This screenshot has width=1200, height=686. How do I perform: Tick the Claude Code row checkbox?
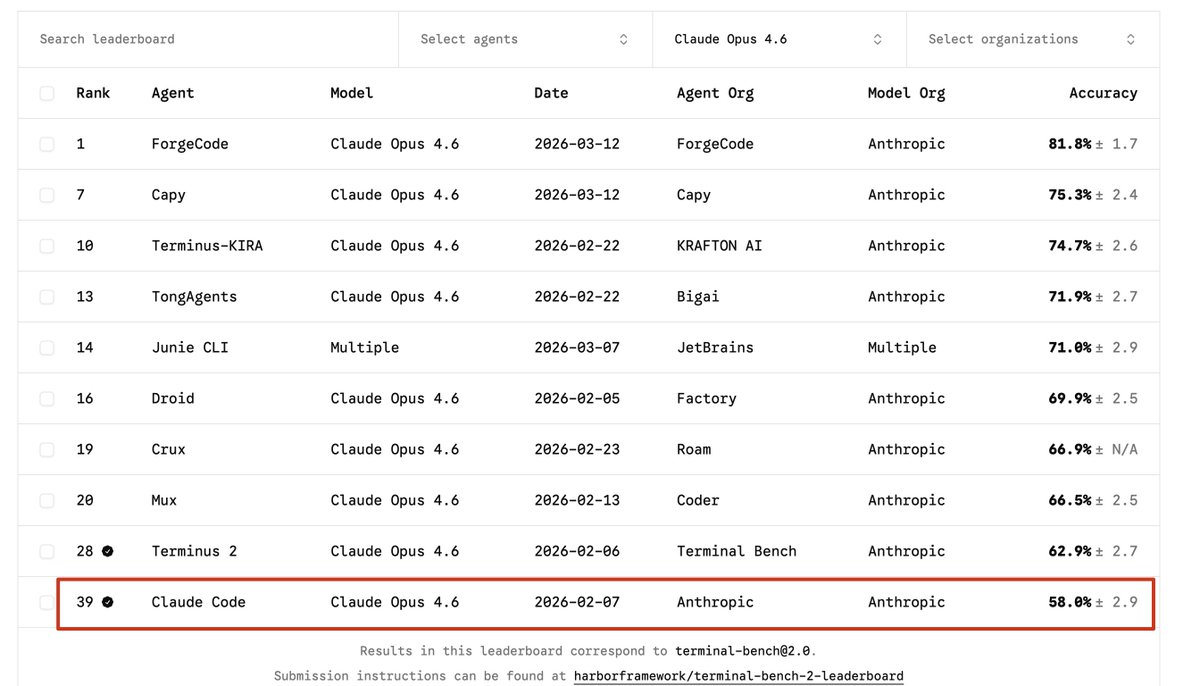click(x=47, y=602)
